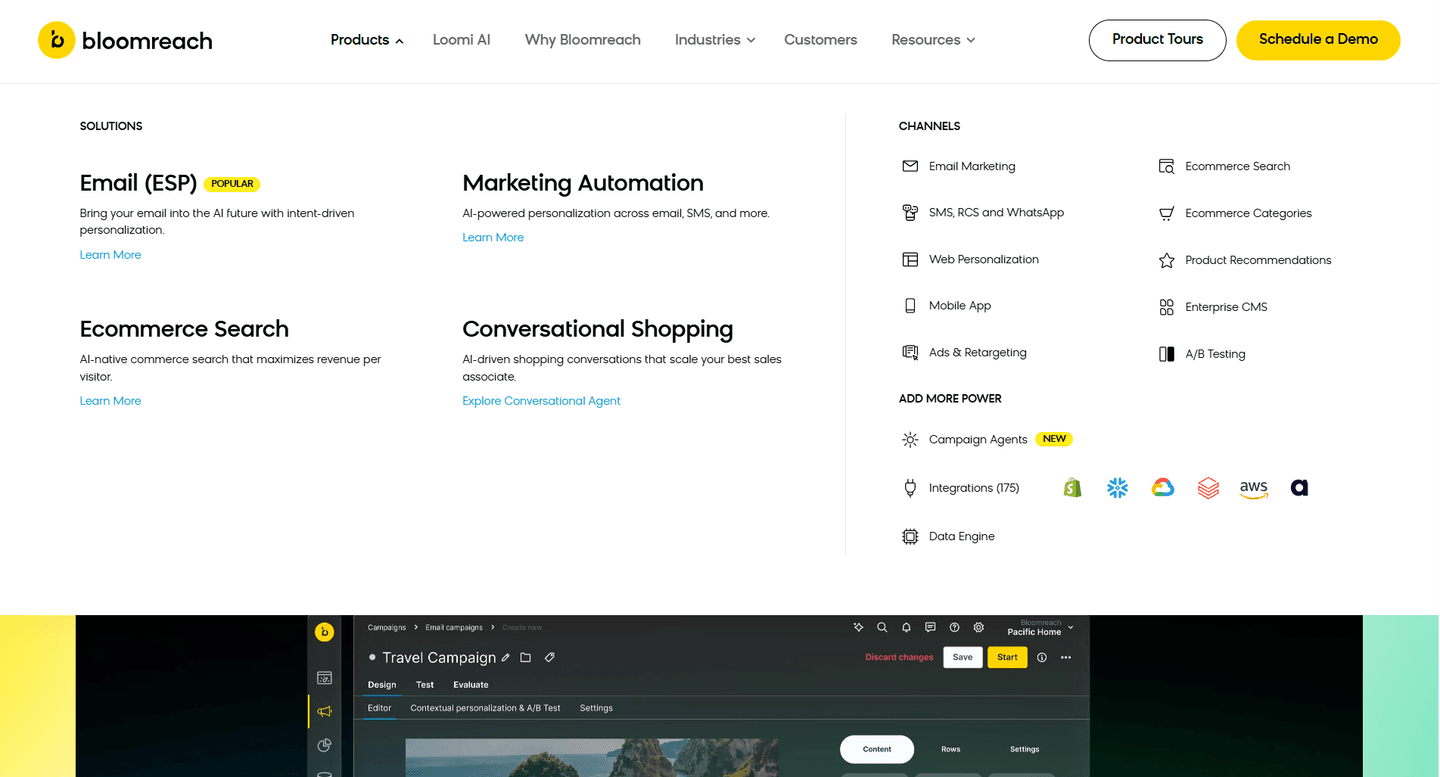Image resolution: width=1440 pixels, height=777 pixels.
Task: Click the Ads & Retargeting icon
Action: coord(910,352)
